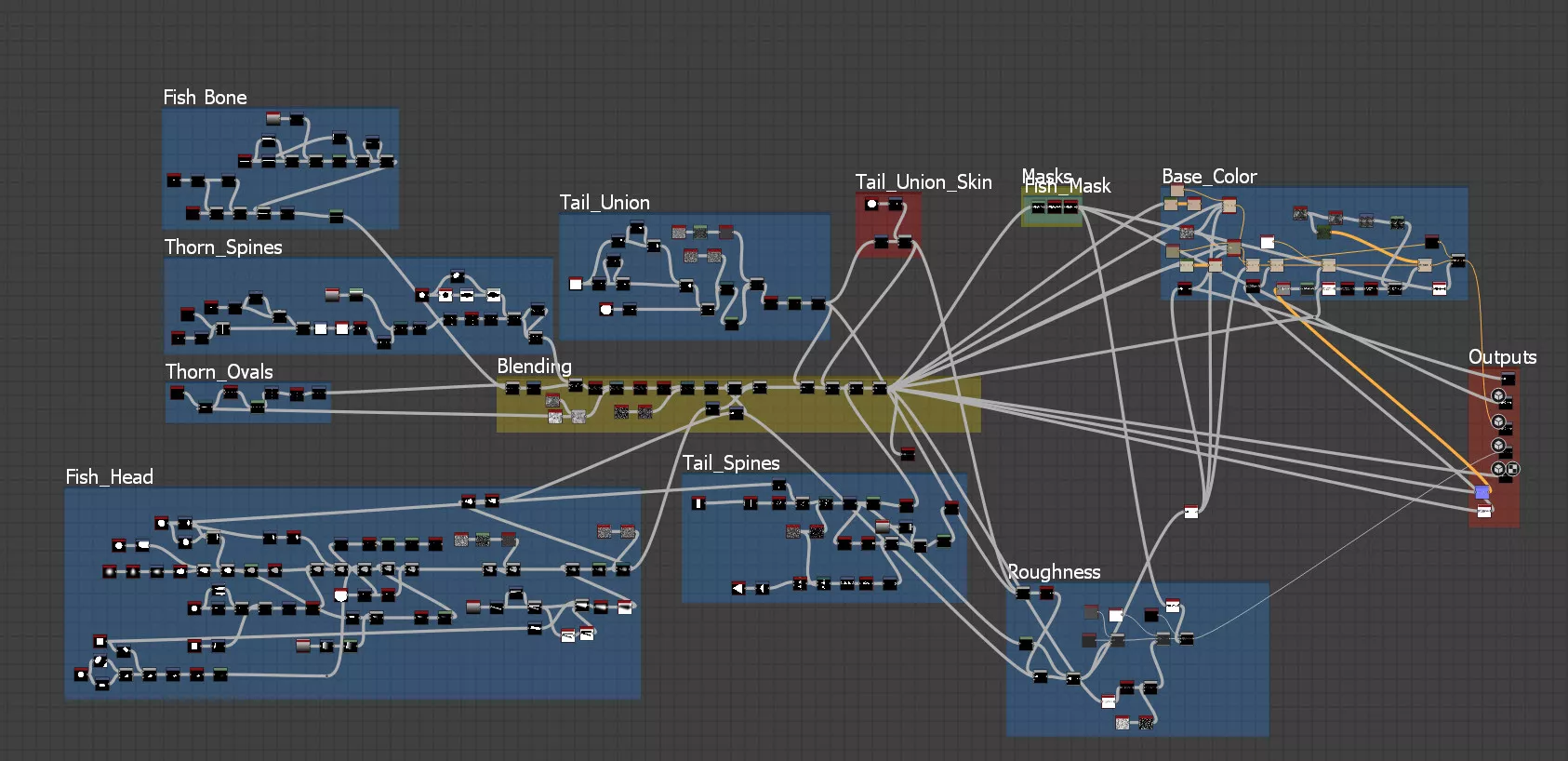Click the left-pointing arrow shape node in Tail_Spines
The image size is (1568, 761).
(x=738, y=588)
